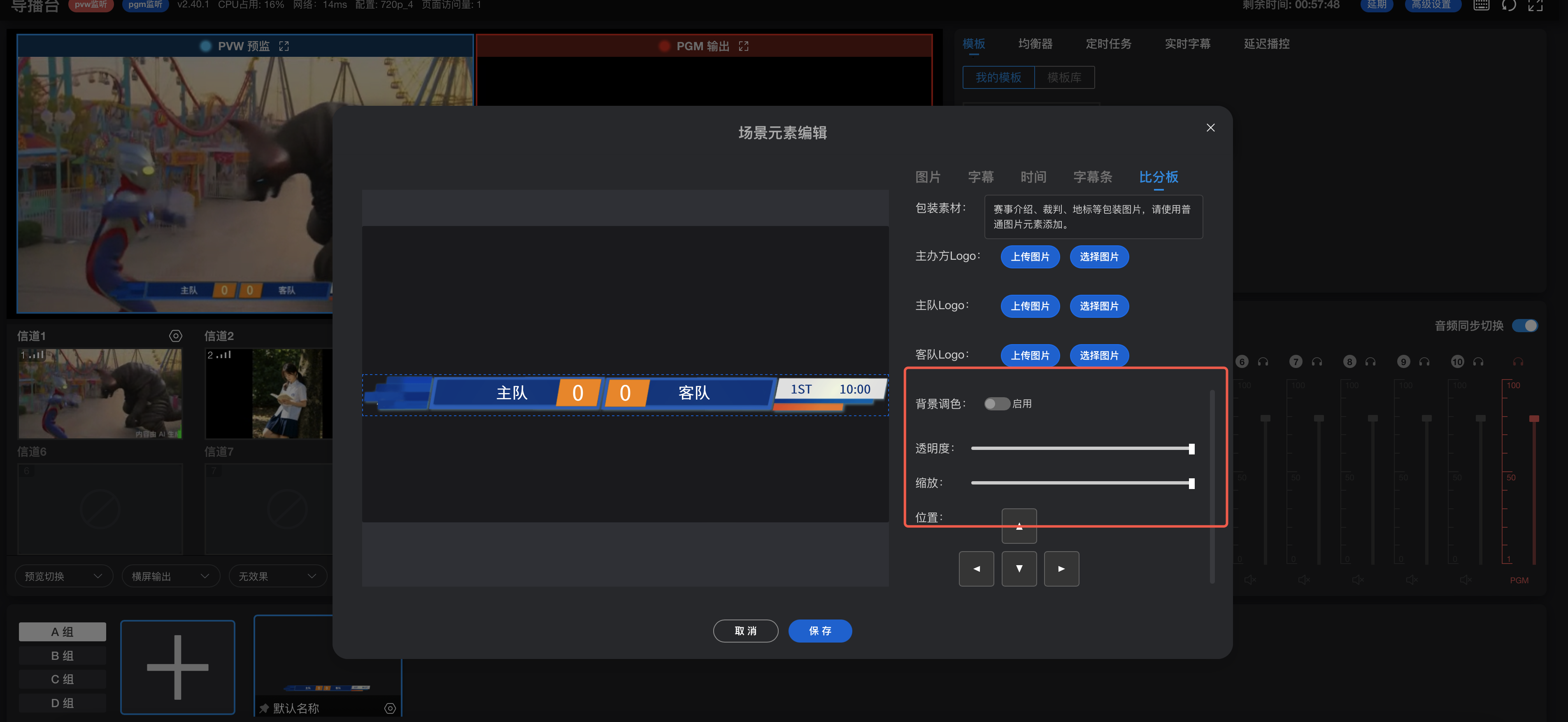
Task: Open the 定时任务 tab
Action: 1108,44
